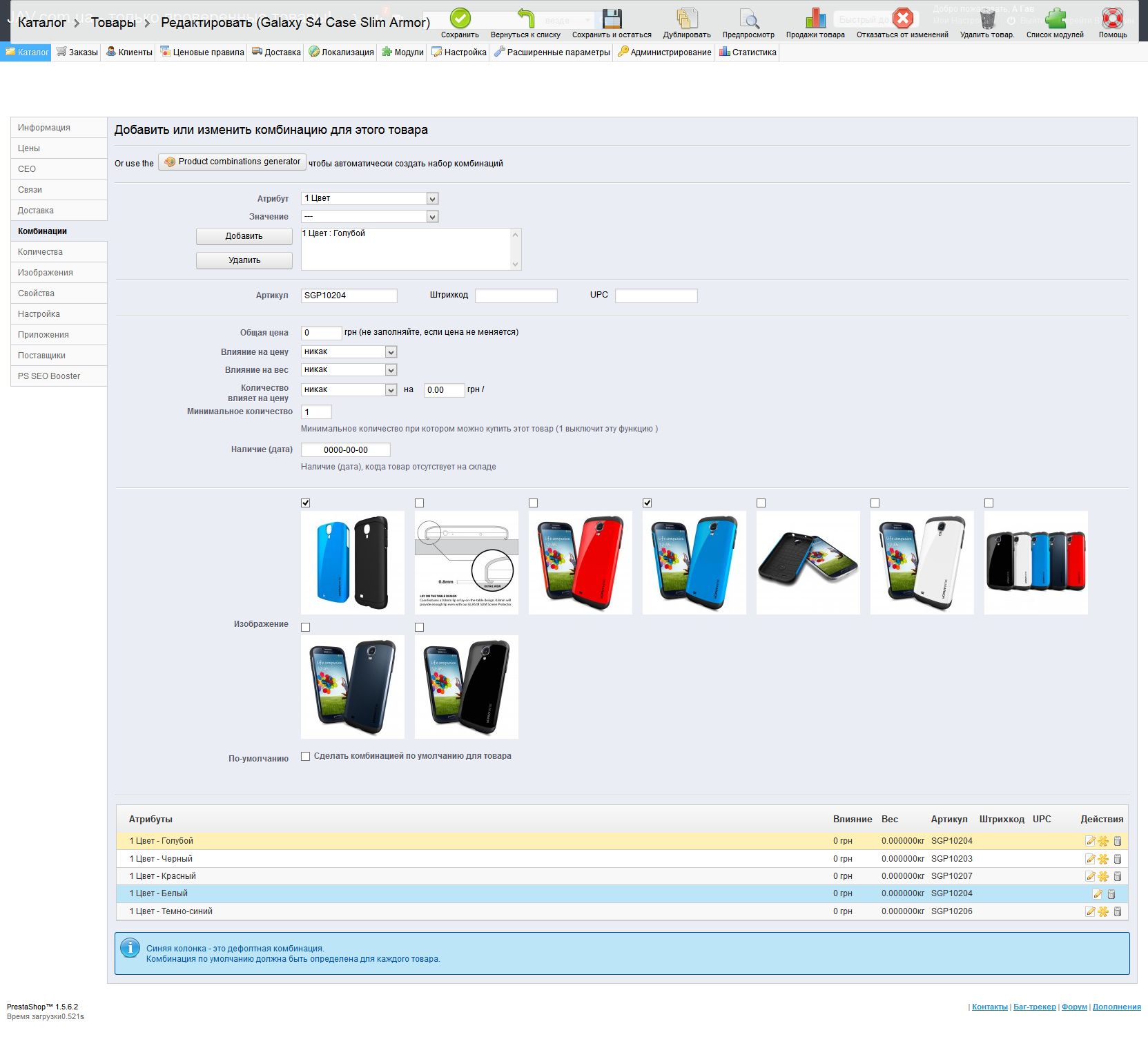Select the red case product thumbnail
Image resolution: width=1148 pixels, height=1046 pixels.
[581, 563]
